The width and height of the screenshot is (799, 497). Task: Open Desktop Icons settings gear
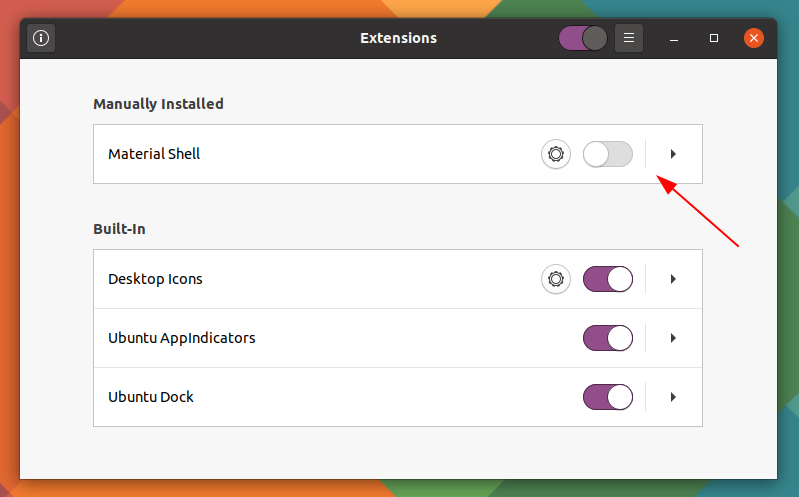[556, 279]
